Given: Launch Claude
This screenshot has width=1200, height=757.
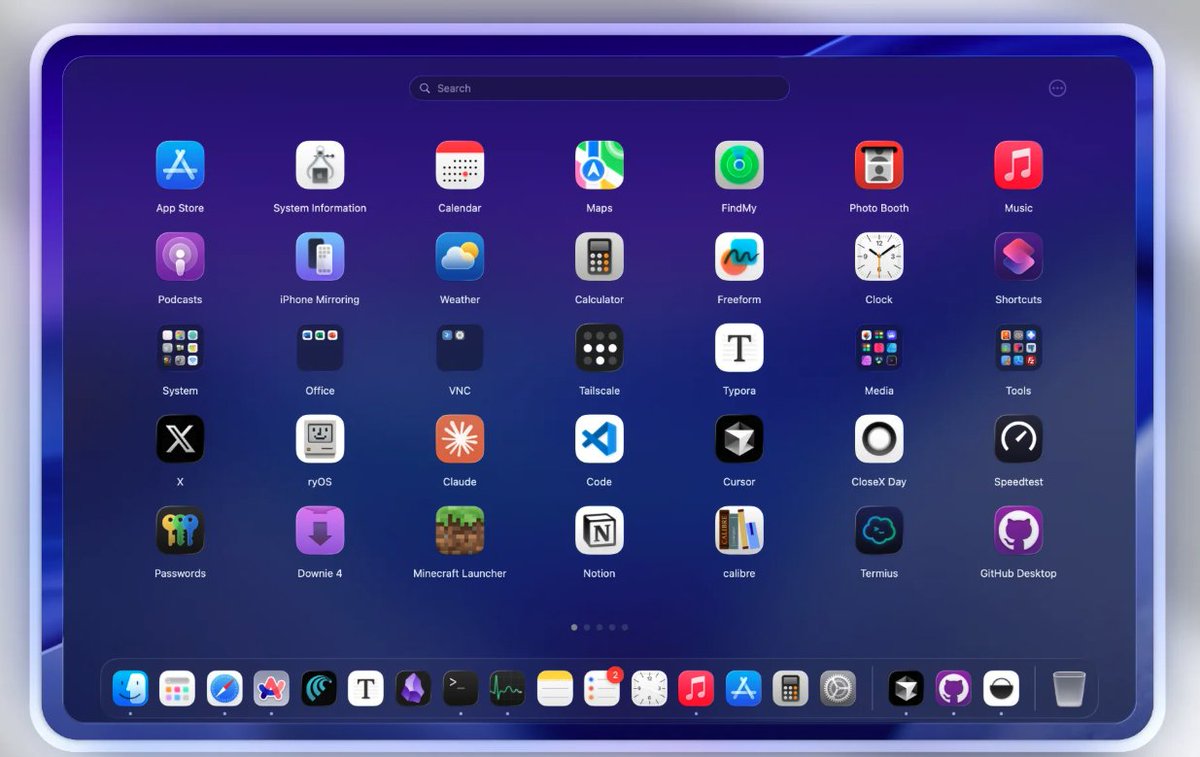Looking at the screenshot, I should [x=460, y=439].
